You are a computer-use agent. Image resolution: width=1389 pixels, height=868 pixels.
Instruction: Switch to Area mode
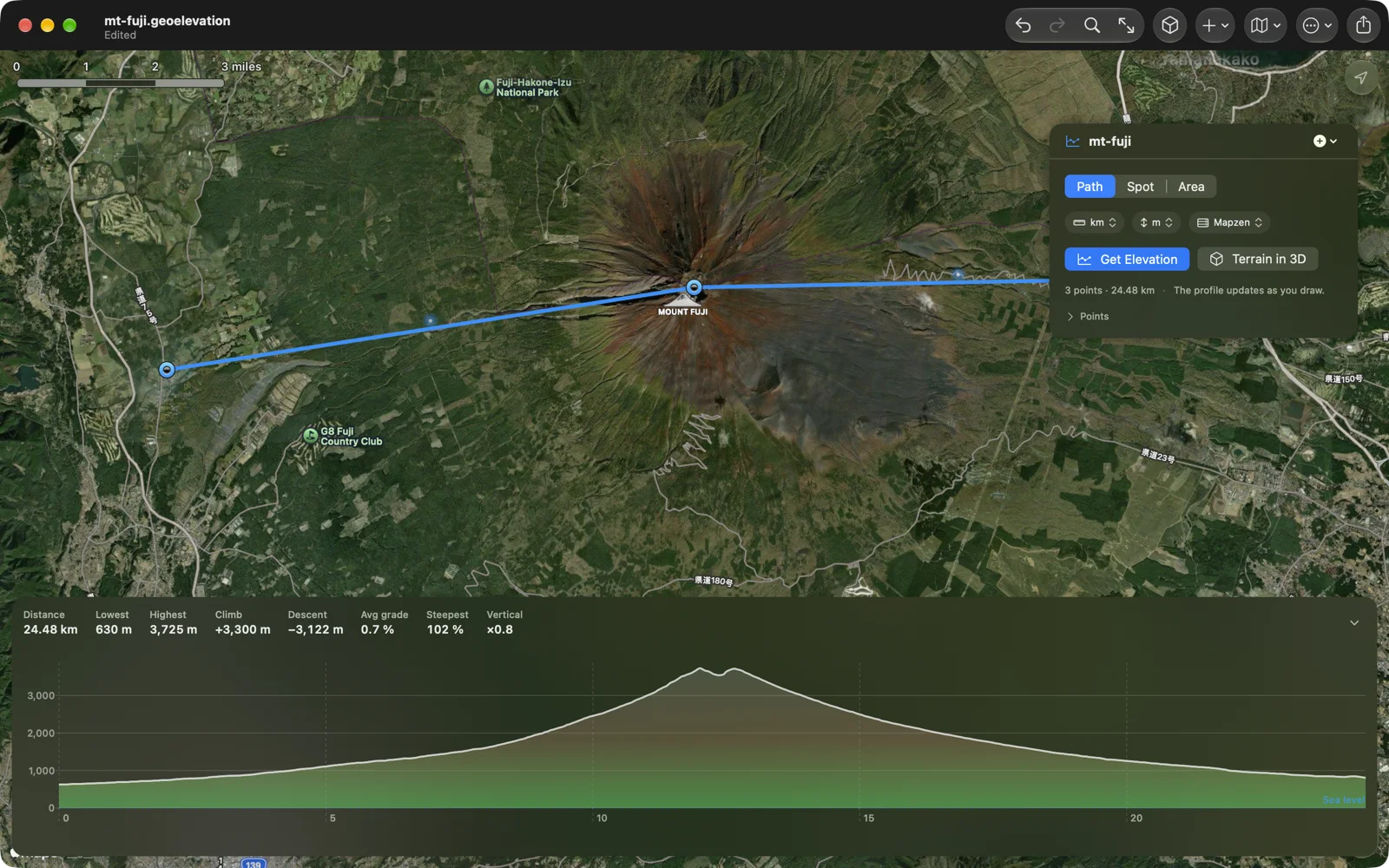coord(1191,187)
